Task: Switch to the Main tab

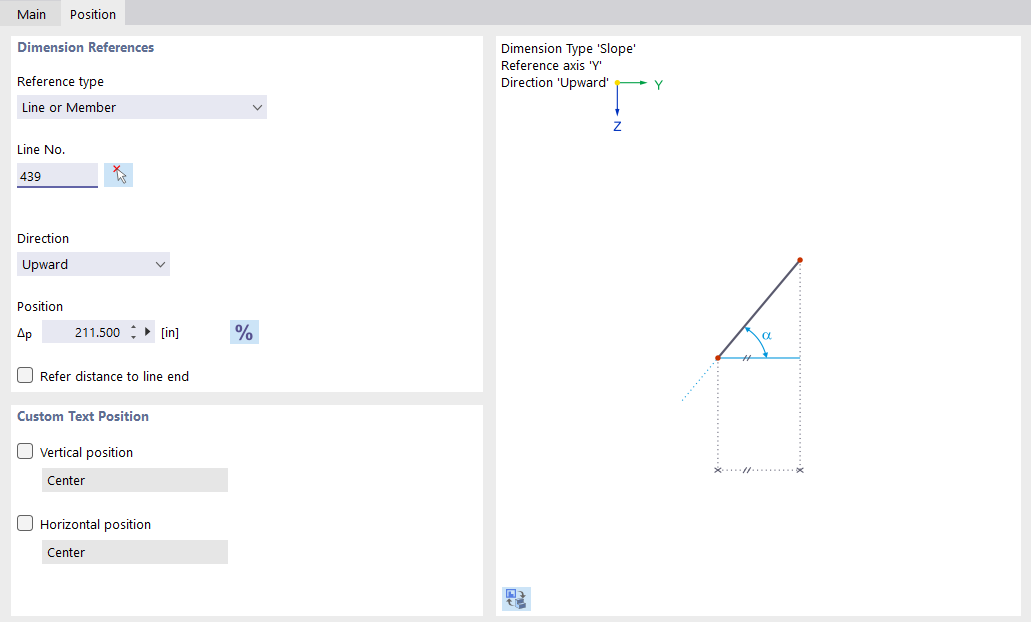Action: [x=31, y=14]
